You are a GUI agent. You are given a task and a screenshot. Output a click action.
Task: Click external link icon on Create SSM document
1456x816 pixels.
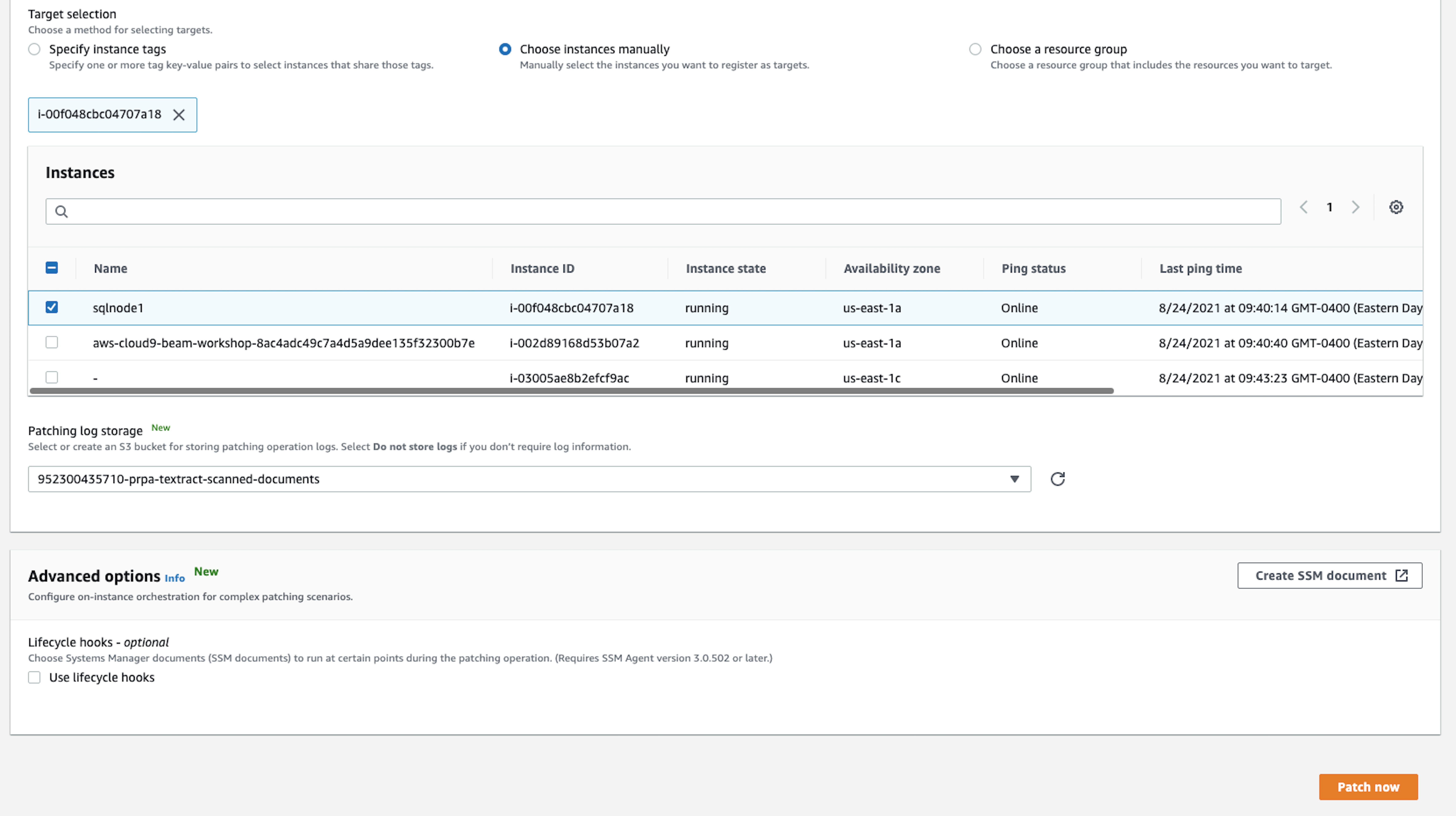click(x=1402, y=576)
